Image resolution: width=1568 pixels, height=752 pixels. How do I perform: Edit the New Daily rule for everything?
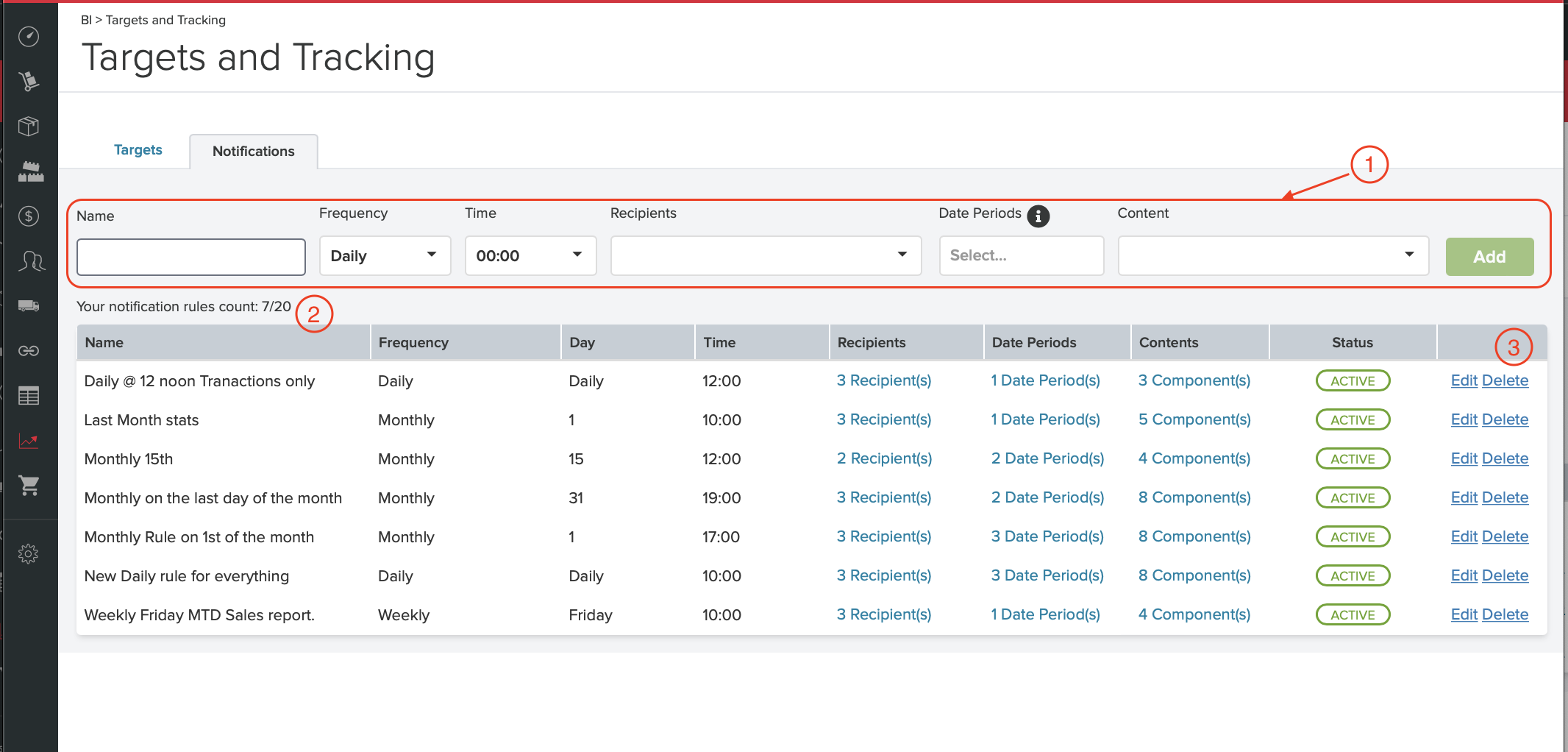coord(1464,575)
